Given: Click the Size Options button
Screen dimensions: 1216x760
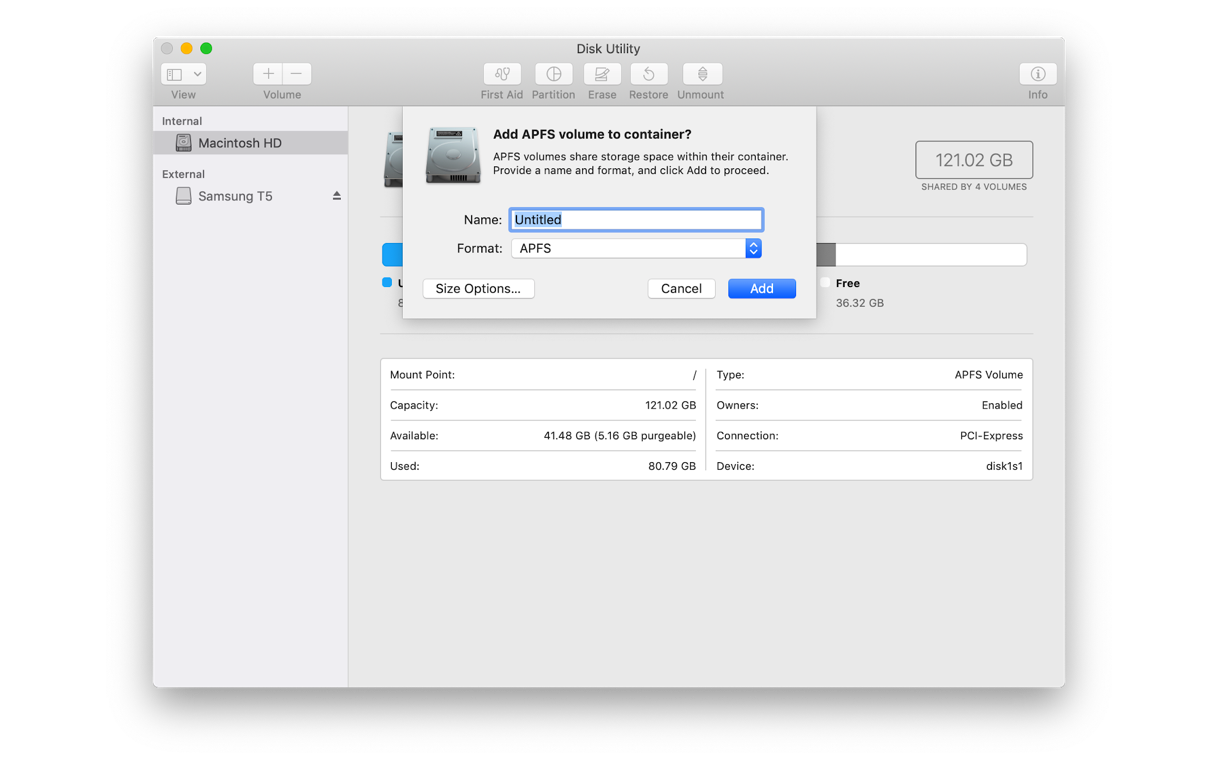Looking at the screenshot, I should 478,288.
